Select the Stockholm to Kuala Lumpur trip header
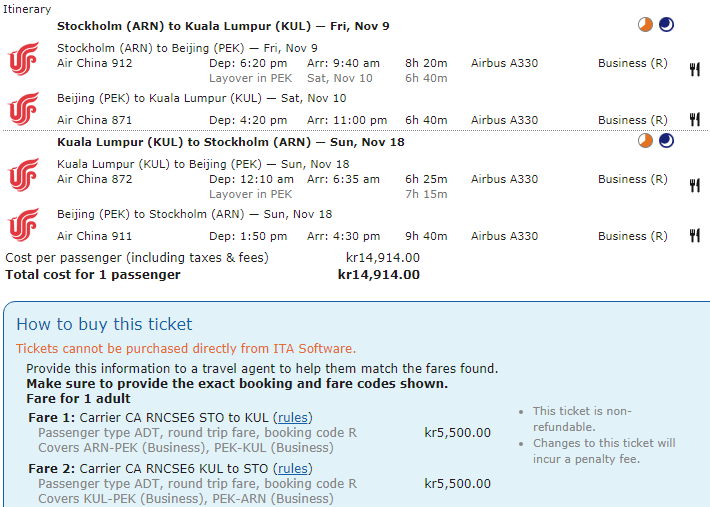This screenshot has height=507, width=710. pyautogui.click(x=224, y=26)
